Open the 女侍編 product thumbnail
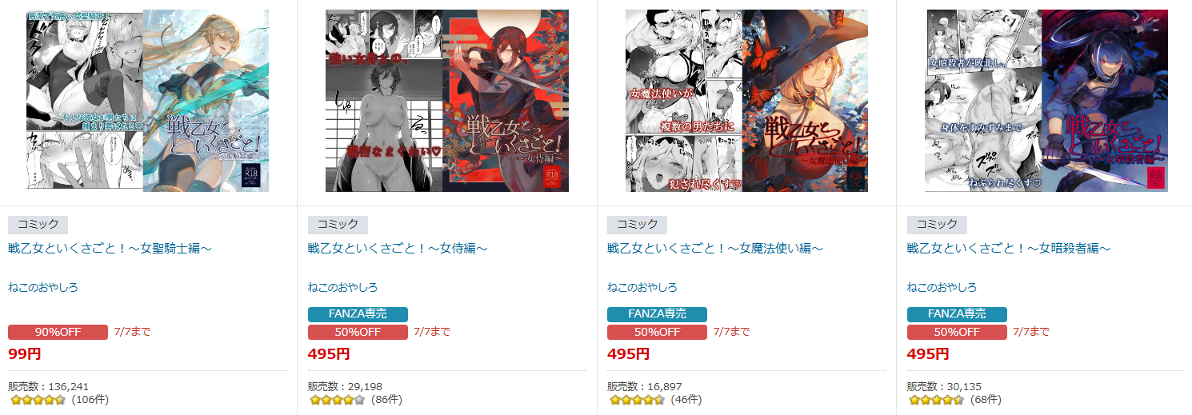Viewport: 1192px width, 415px height. point(447,100)
